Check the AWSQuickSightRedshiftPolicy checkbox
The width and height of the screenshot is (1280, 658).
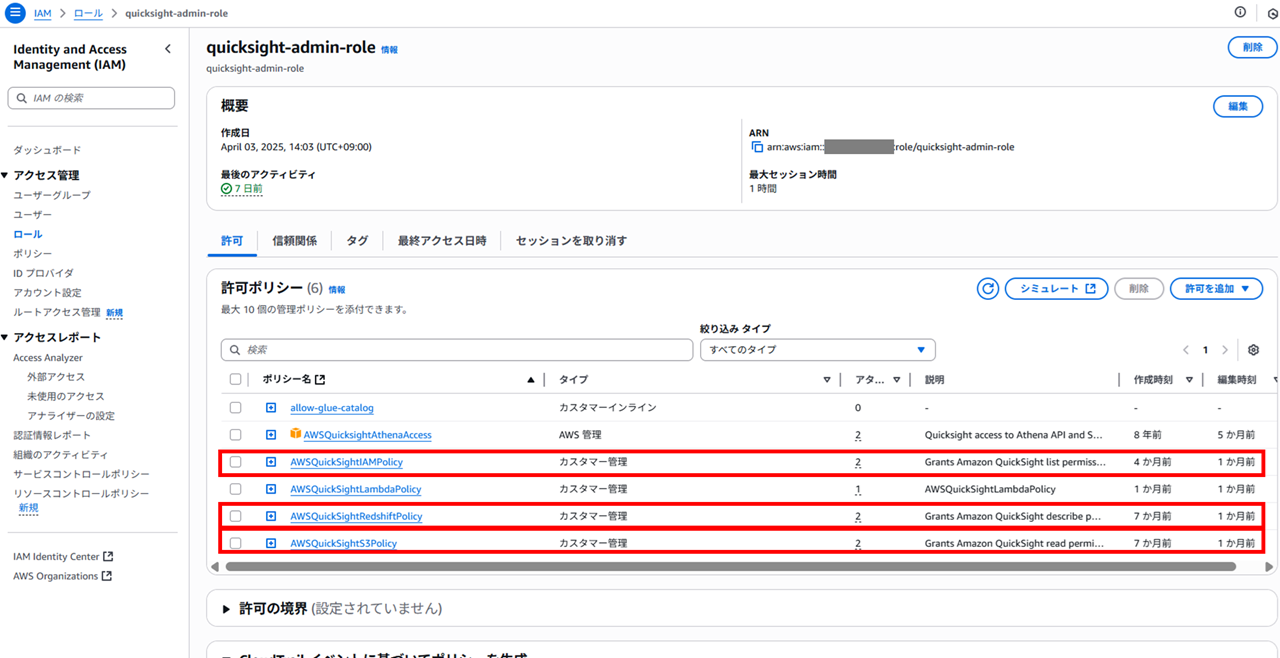click(235, 516)
